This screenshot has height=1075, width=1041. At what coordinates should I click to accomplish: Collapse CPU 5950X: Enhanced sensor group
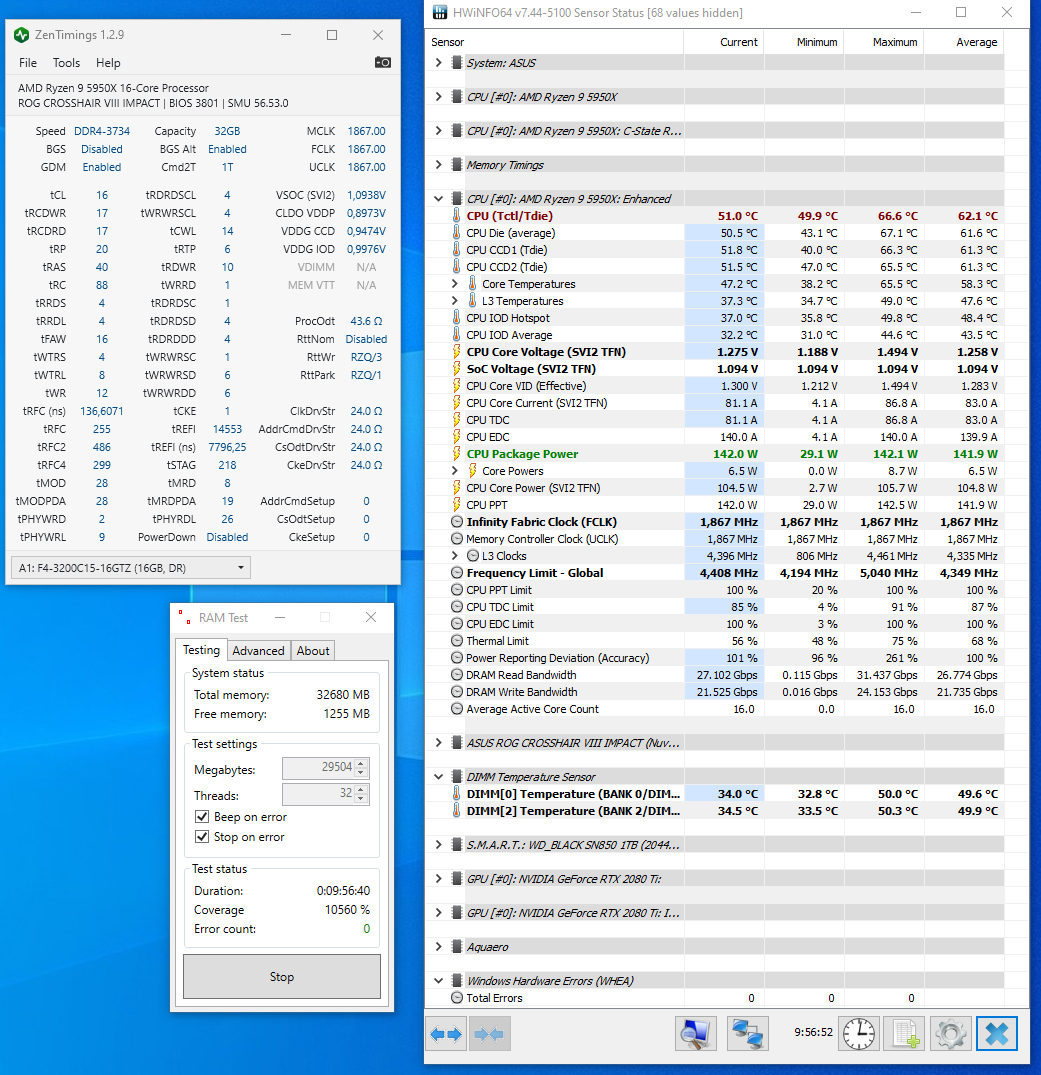click(439, 199)
